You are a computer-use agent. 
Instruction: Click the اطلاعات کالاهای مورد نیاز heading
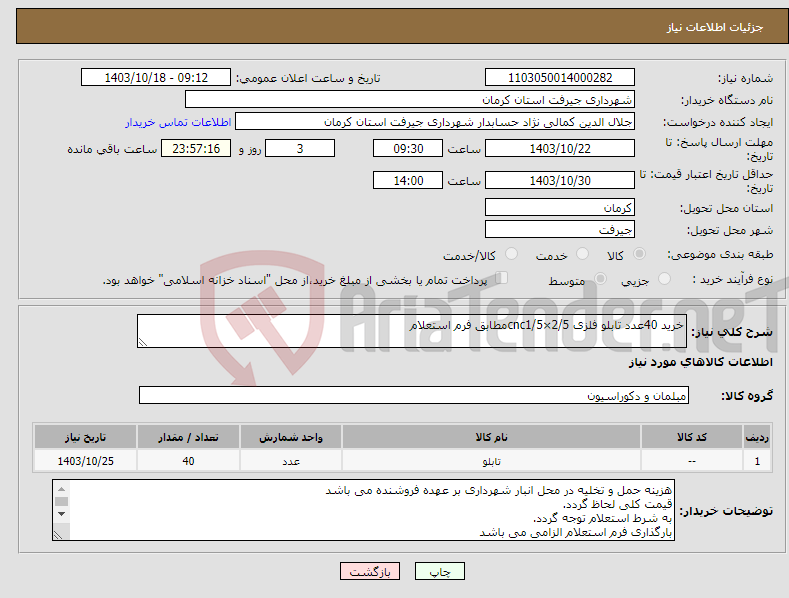tap(700, 362)
